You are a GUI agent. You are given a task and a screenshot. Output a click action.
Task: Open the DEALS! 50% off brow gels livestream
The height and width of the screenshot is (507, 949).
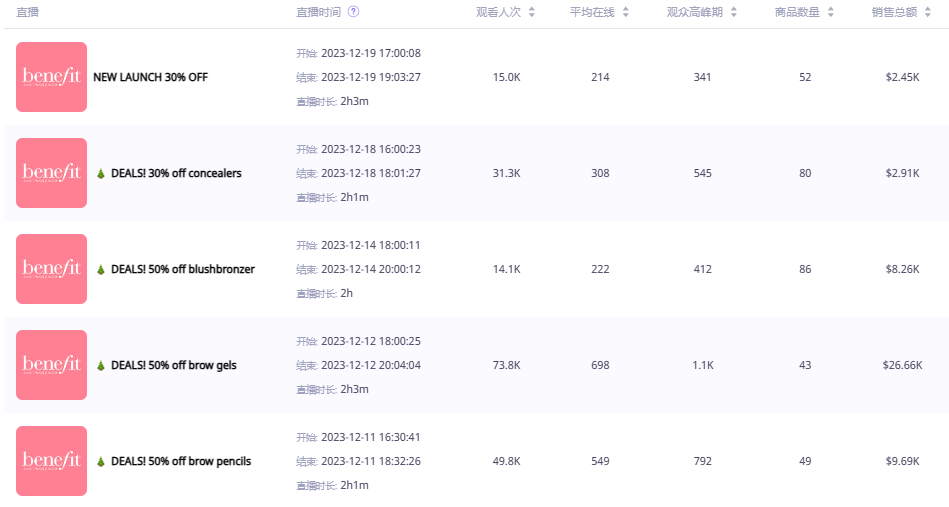click(174, 365)
